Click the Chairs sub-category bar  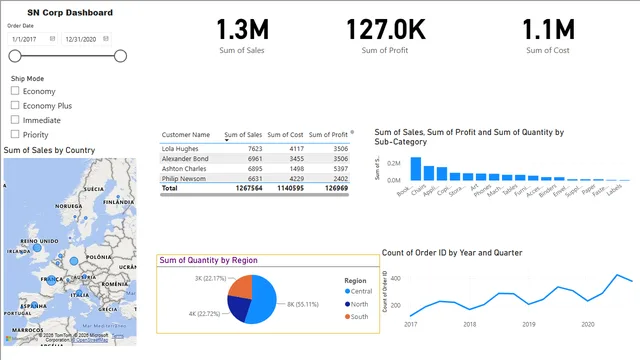coord(429,173)
